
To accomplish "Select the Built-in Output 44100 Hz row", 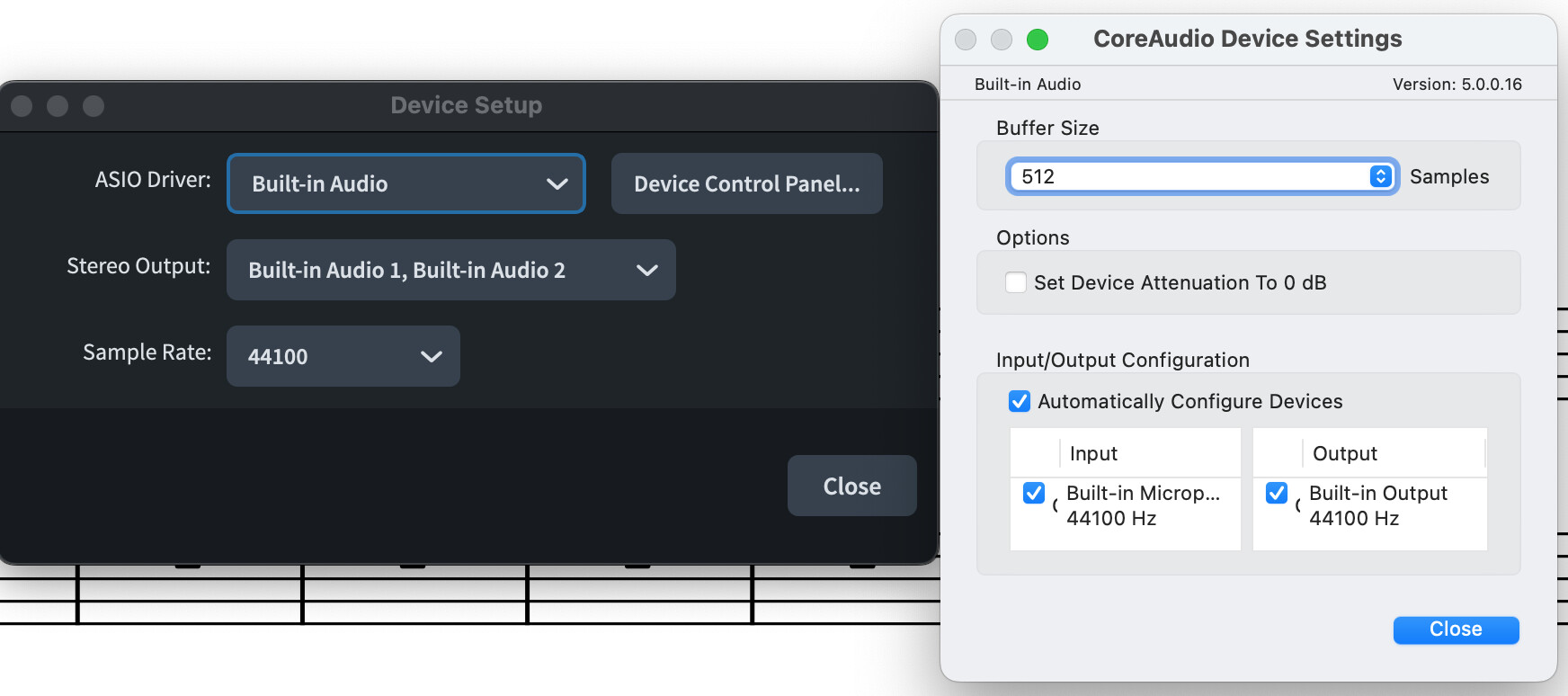I will (x=1377, y=505).
